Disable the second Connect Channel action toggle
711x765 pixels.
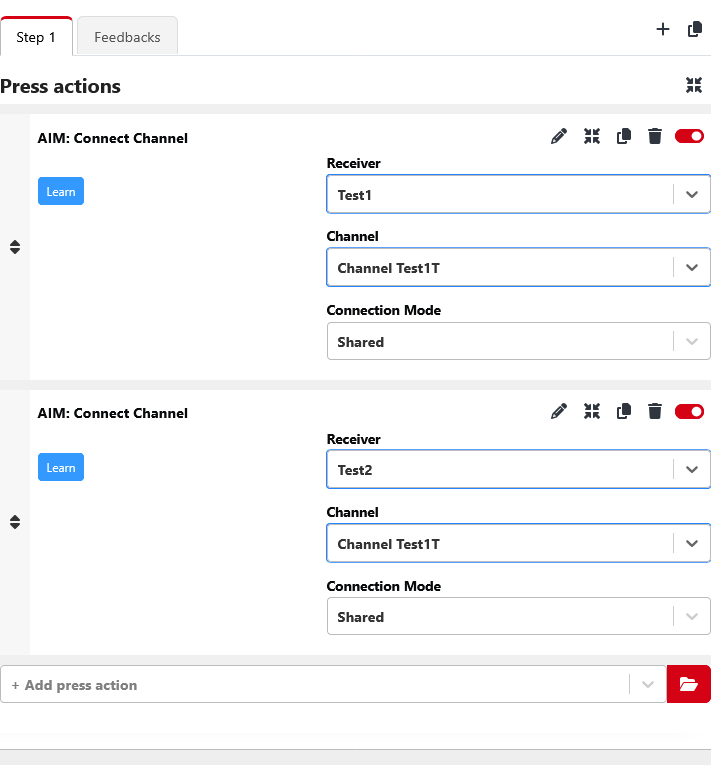(689, 411)
